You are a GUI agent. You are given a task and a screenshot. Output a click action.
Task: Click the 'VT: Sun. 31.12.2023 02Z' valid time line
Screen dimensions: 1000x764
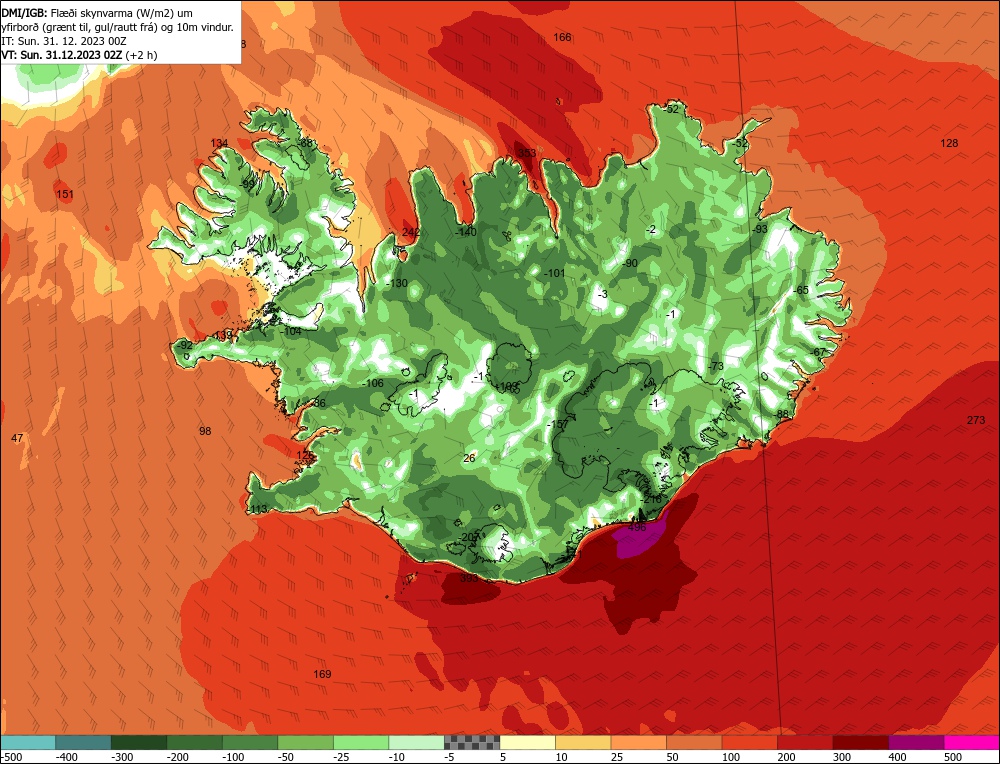click(x=79, y=55)
